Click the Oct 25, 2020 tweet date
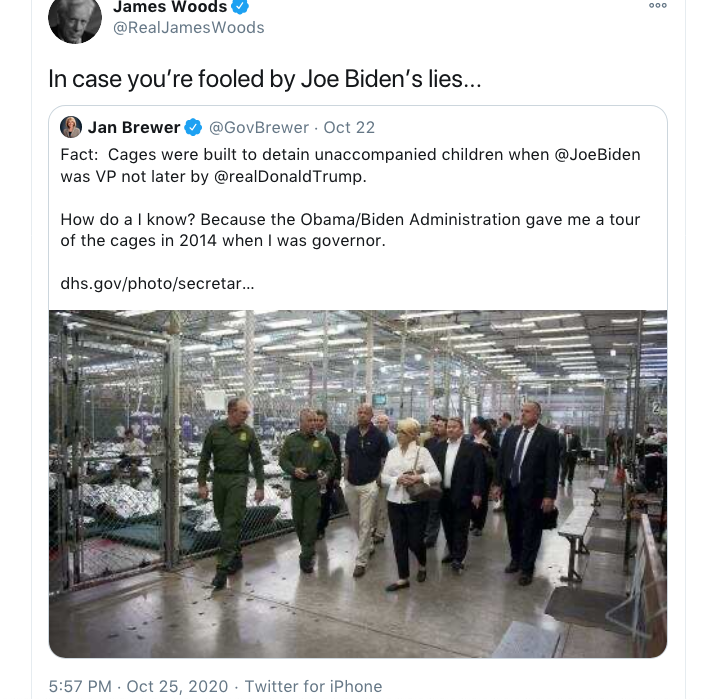 tap(179, 686)
